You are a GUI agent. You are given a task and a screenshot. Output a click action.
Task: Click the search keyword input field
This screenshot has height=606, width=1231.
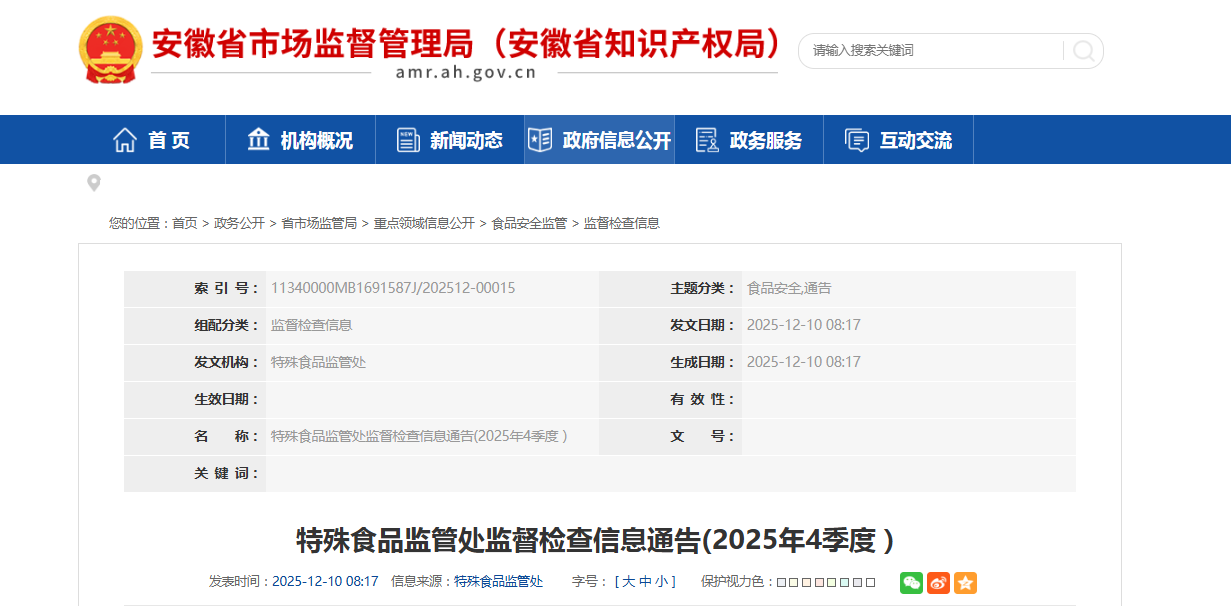click(x=930, y=51)
